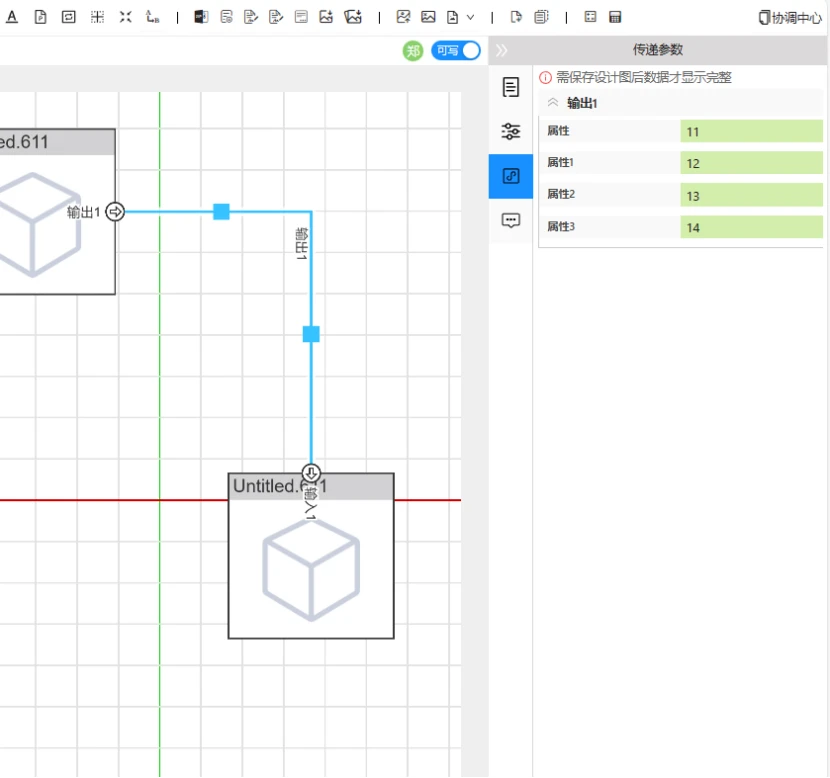830x778 pixels.
Task: Open the comments sidebar tab
Action: pyautogui.click(x=511, y=220)
